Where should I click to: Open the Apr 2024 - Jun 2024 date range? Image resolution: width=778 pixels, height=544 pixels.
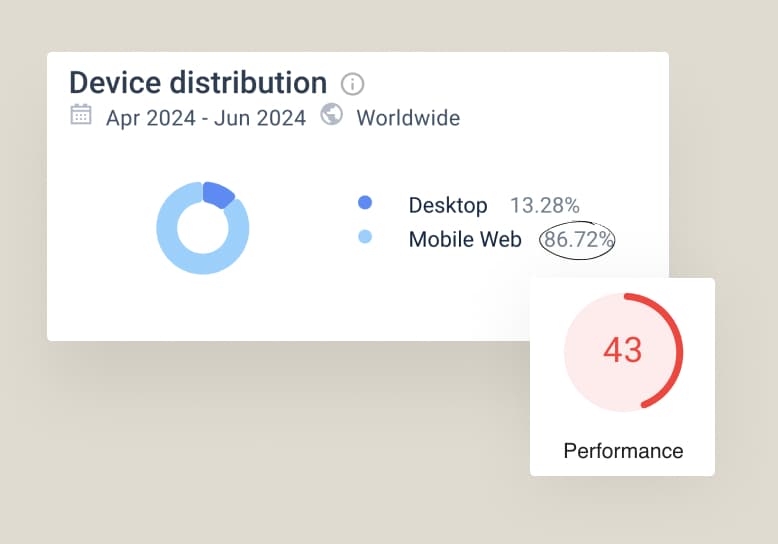click(206, 118)
